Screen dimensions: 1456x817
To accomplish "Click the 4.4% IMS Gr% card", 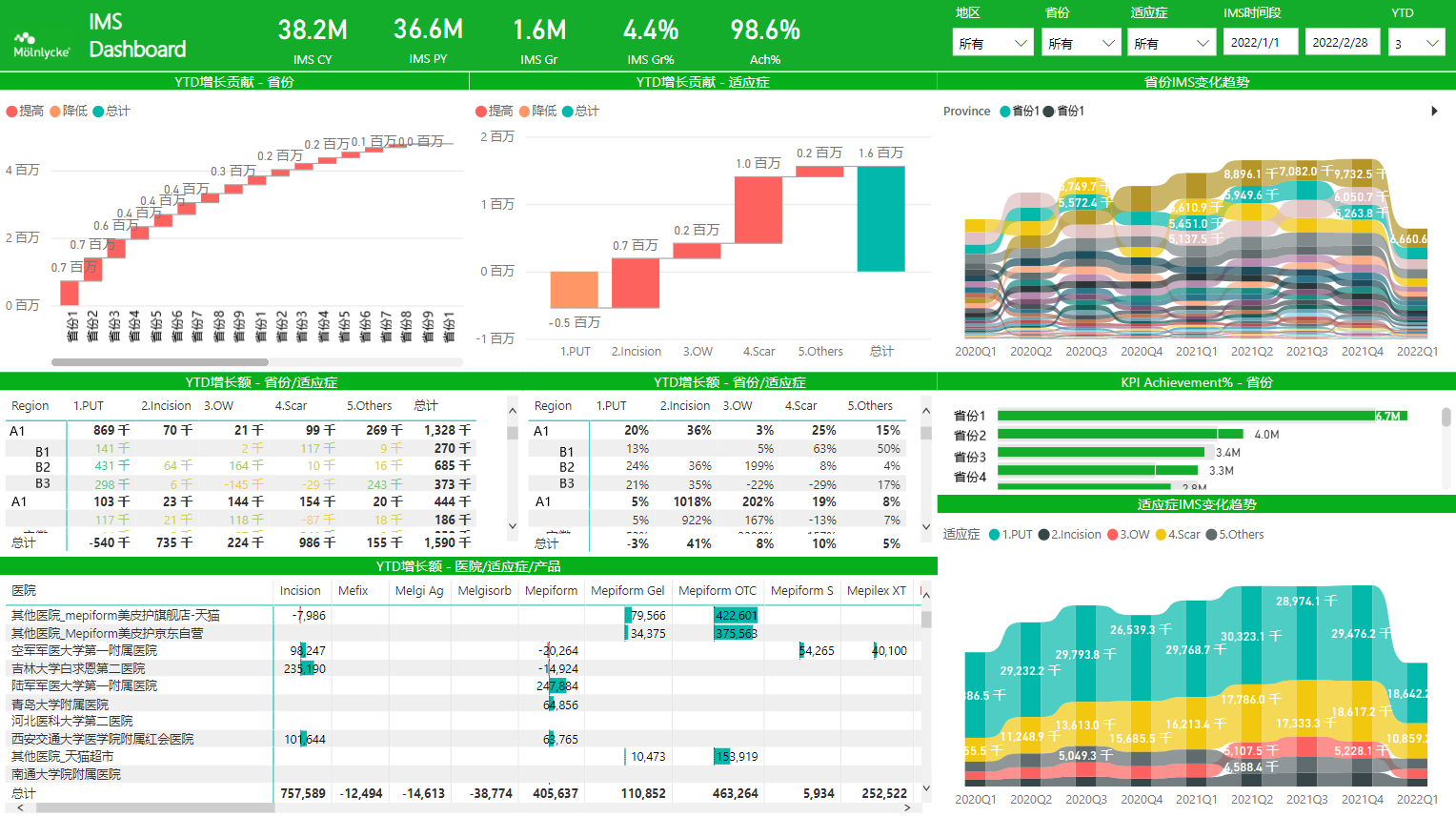I will [x=651, y=40].
